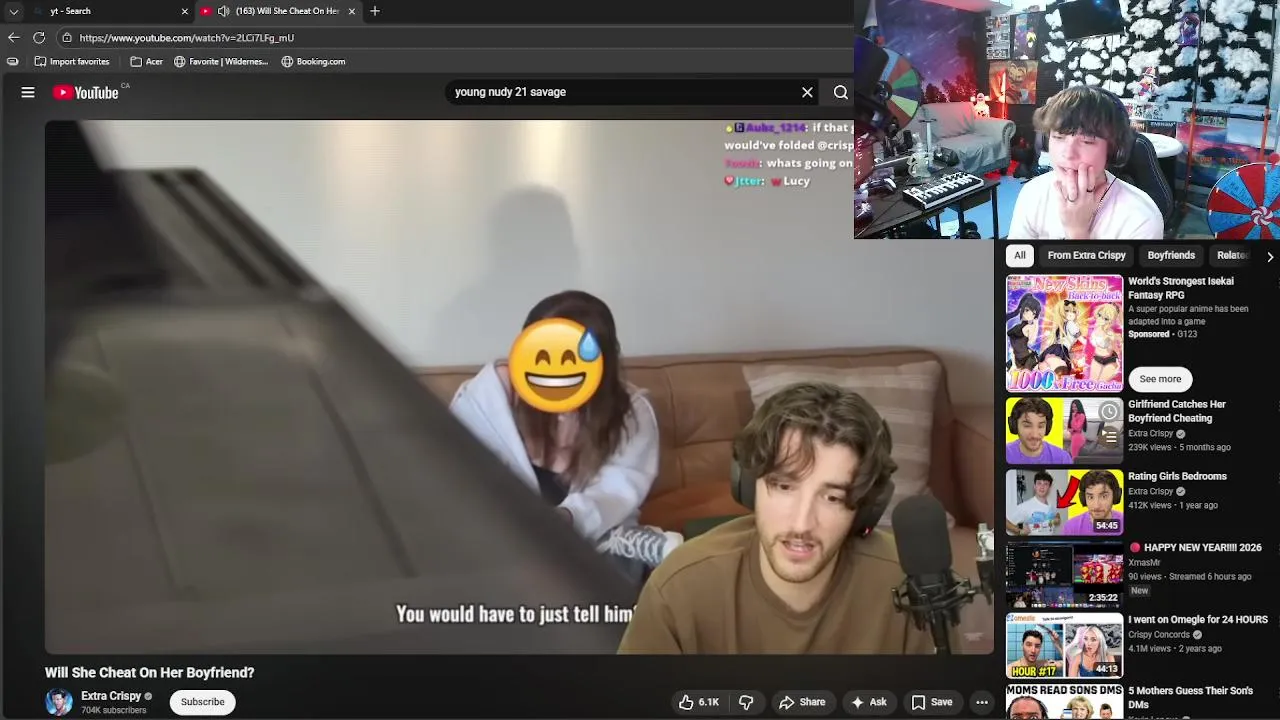Image resolution: width=1280 pixels, height=720 pixels.
Task: Open the YouTube guide hamburger menu
Action: tap(28, 92)
